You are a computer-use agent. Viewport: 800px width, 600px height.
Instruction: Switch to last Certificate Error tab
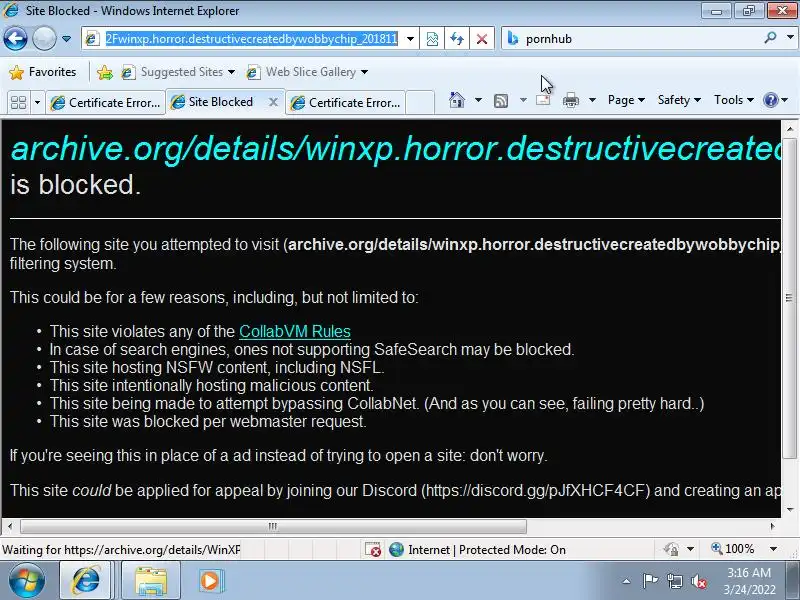pyautogui.click(x=346, y=103)
